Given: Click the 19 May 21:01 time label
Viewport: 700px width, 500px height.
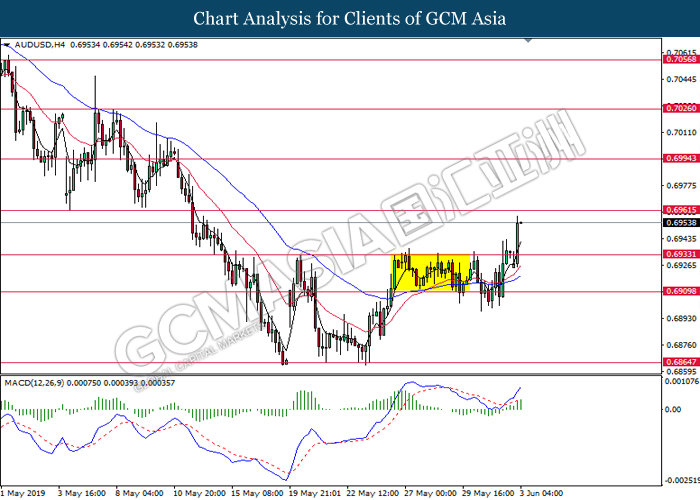Looking at the screenshot, I should point(315,493).
